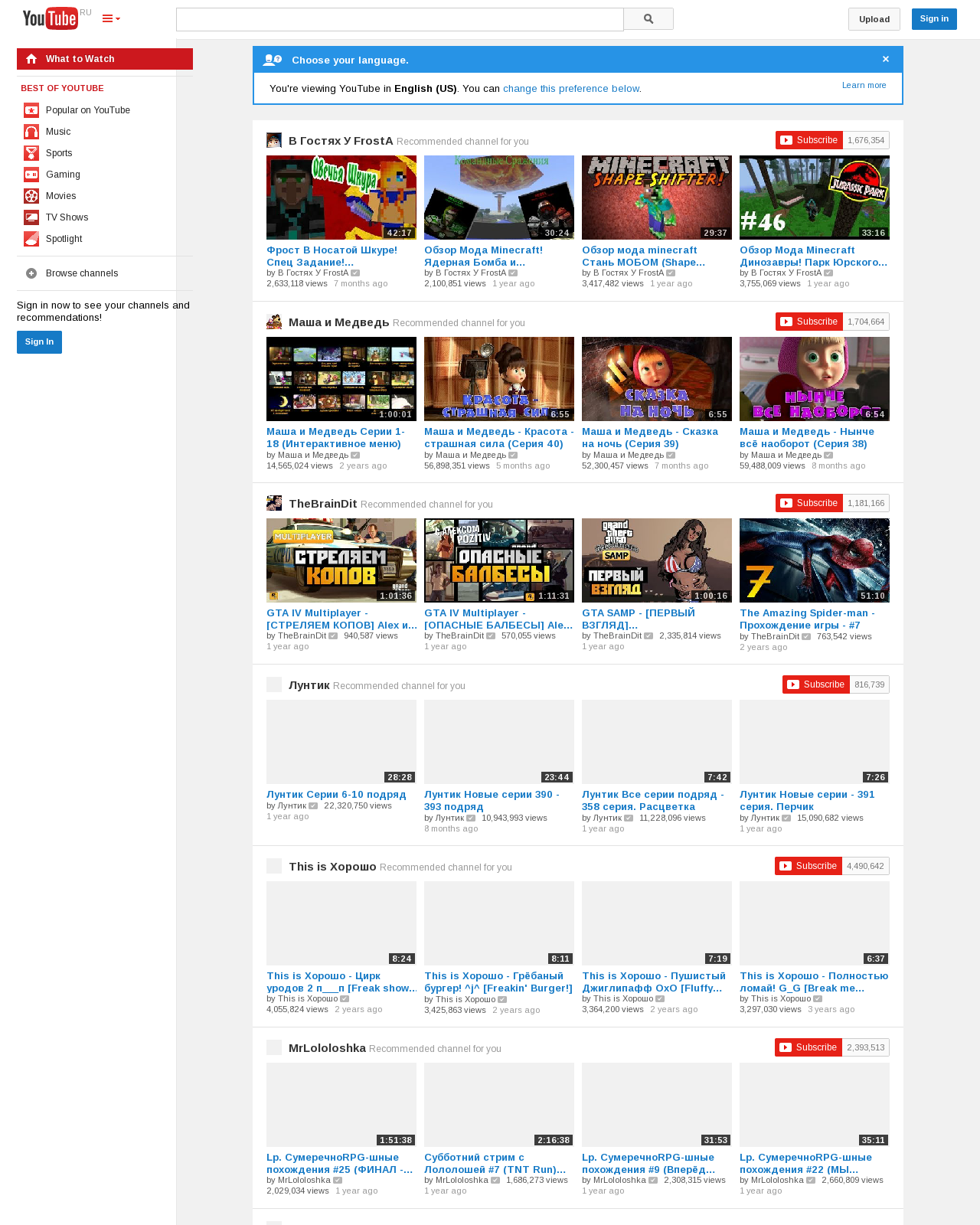Click the YouTube logo
Screen dimensions: 980x1225
(50, 18)
